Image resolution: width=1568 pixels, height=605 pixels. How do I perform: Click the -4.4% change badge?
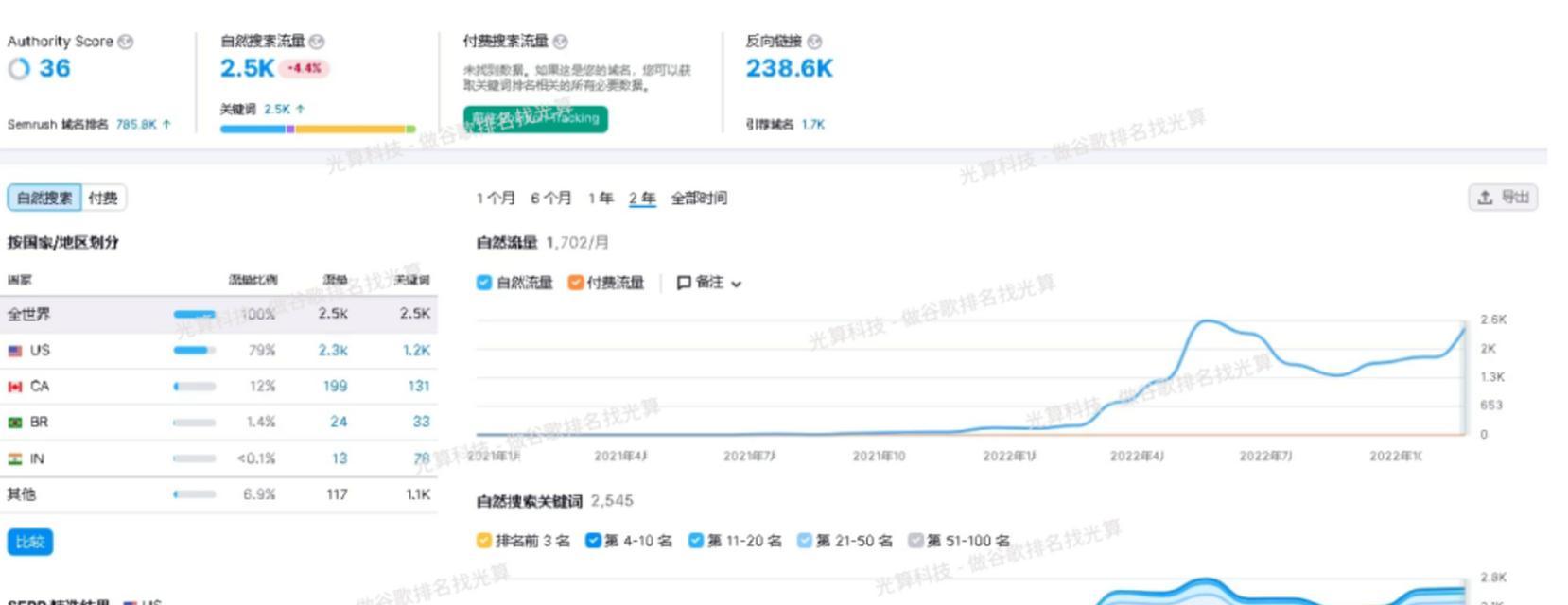(305, 69)
